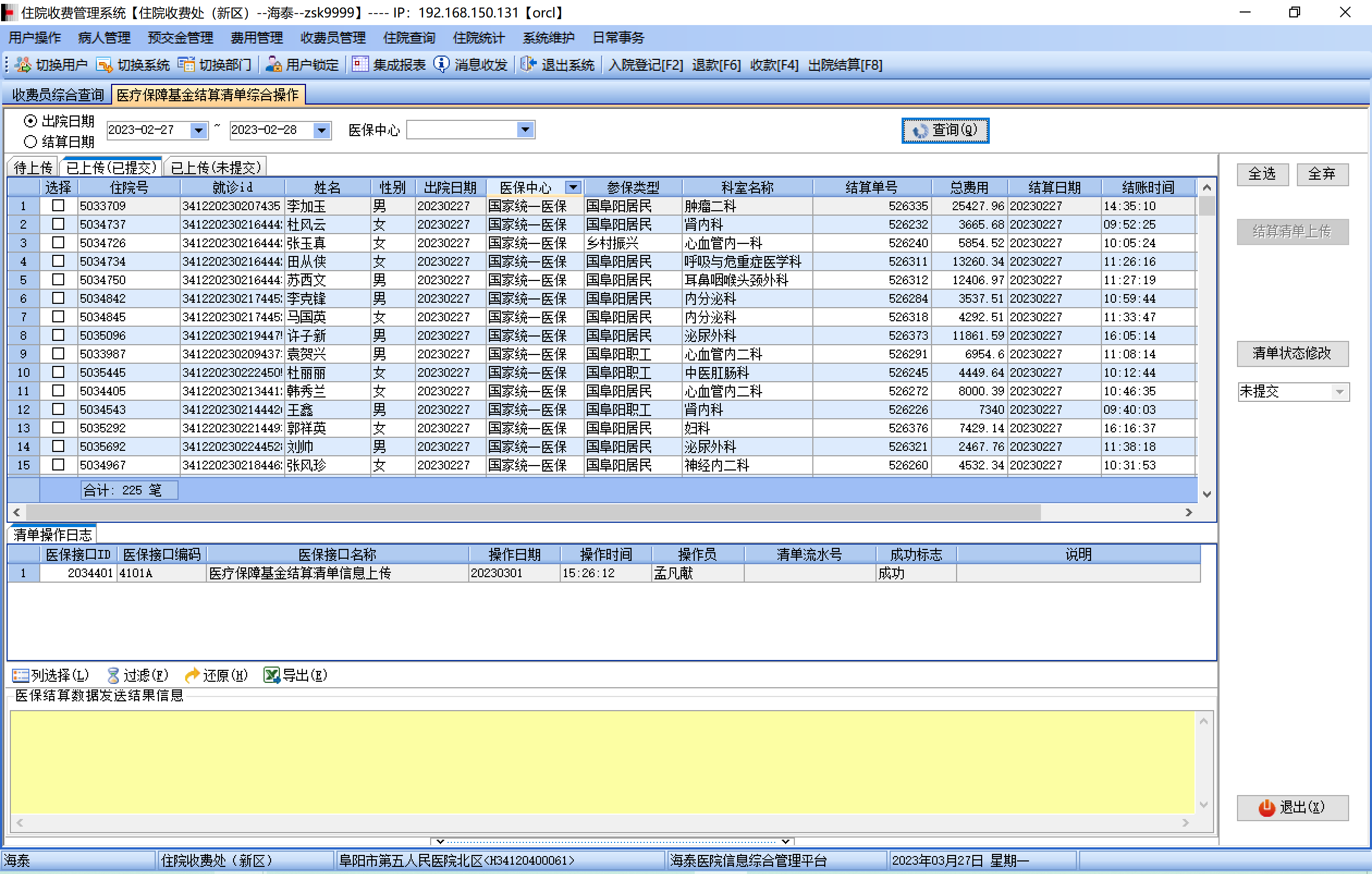1372x874 pixels.
Task: Expand the 医保中心 dropdown in the filter bar
Action: click(x=525, y=130)
